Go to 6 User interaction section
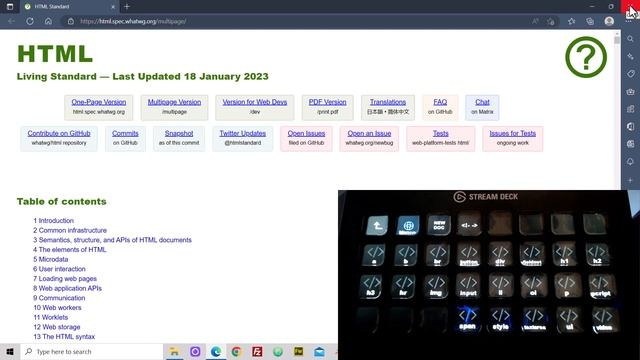This screenshot has width=640, height=360. point(59,269)
